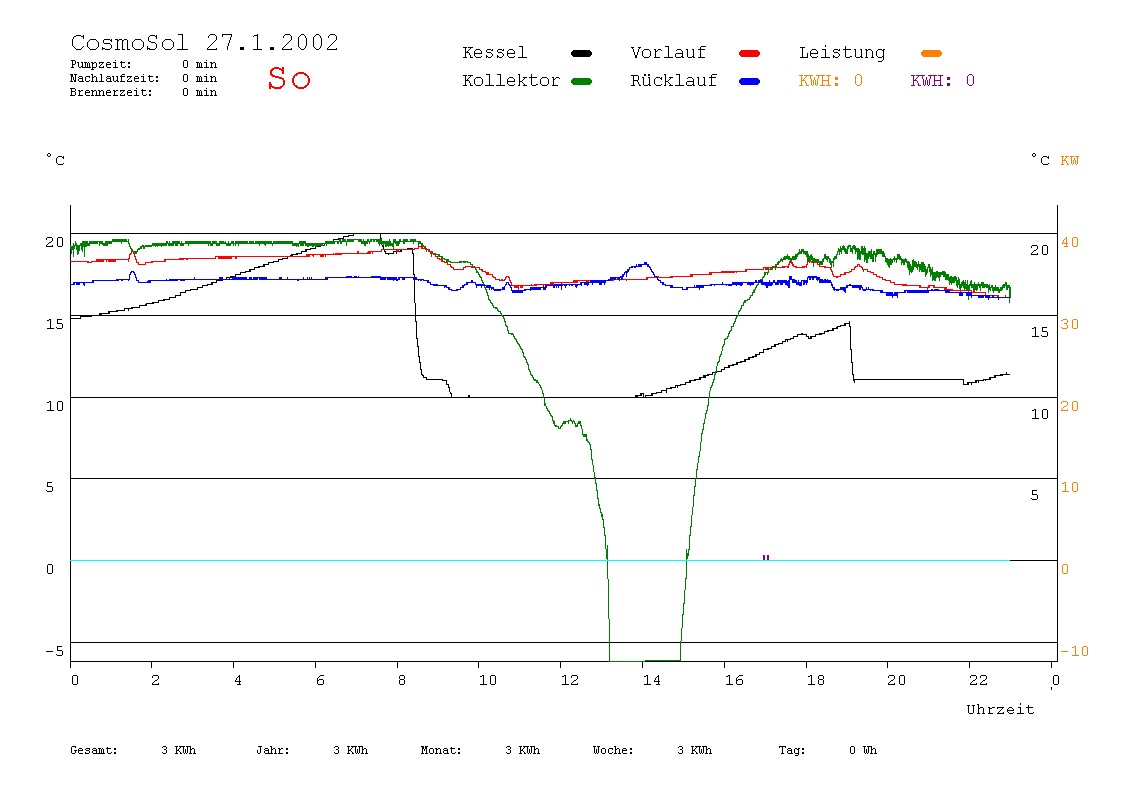Click the Leistung legend label
Viewport: 1148px width, 812px height.
tap(842, 53)
